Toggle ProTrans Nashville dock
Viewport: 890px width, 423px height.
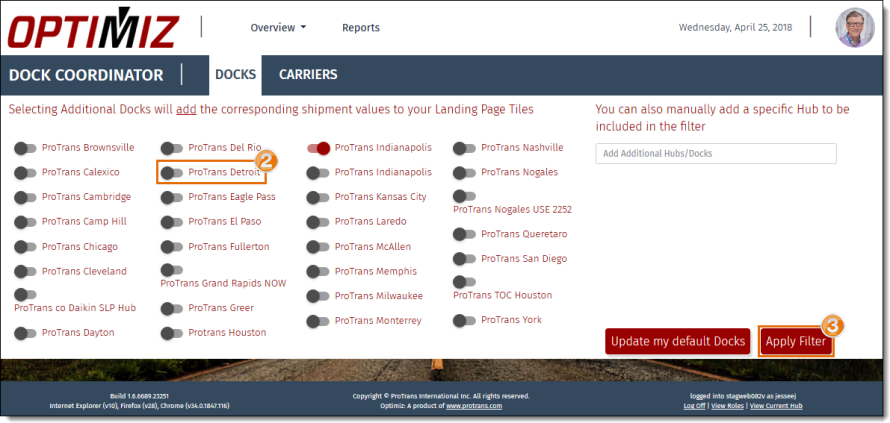tap(464, 148)
